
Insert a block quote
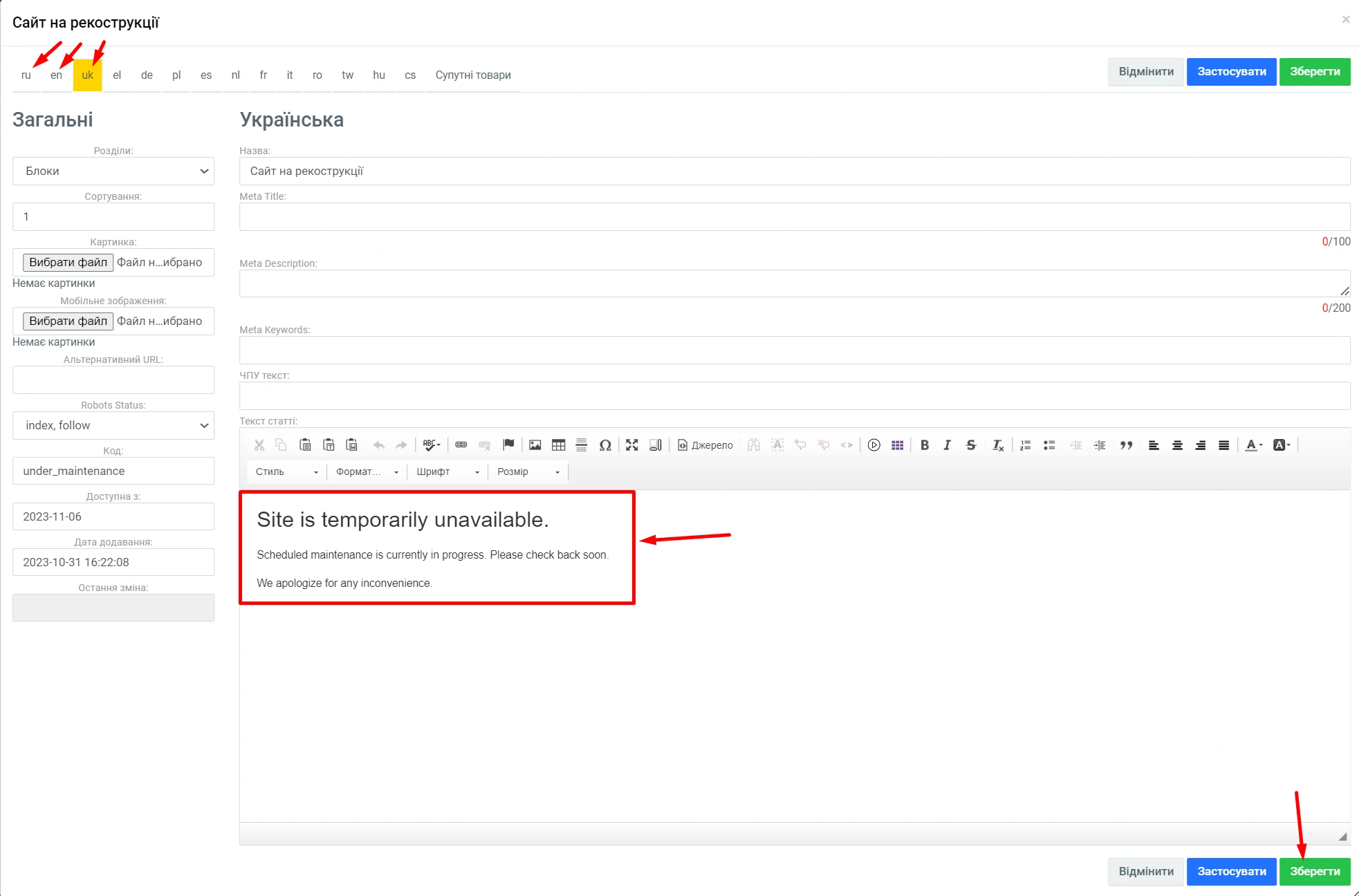coord(1126,445)
